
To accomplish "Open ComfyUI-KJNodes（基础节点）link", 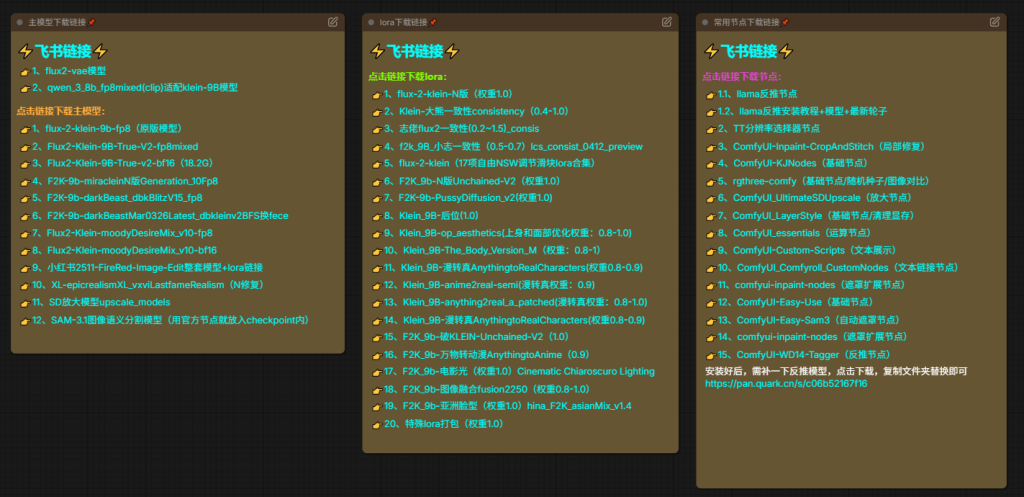I will (793, 163).
